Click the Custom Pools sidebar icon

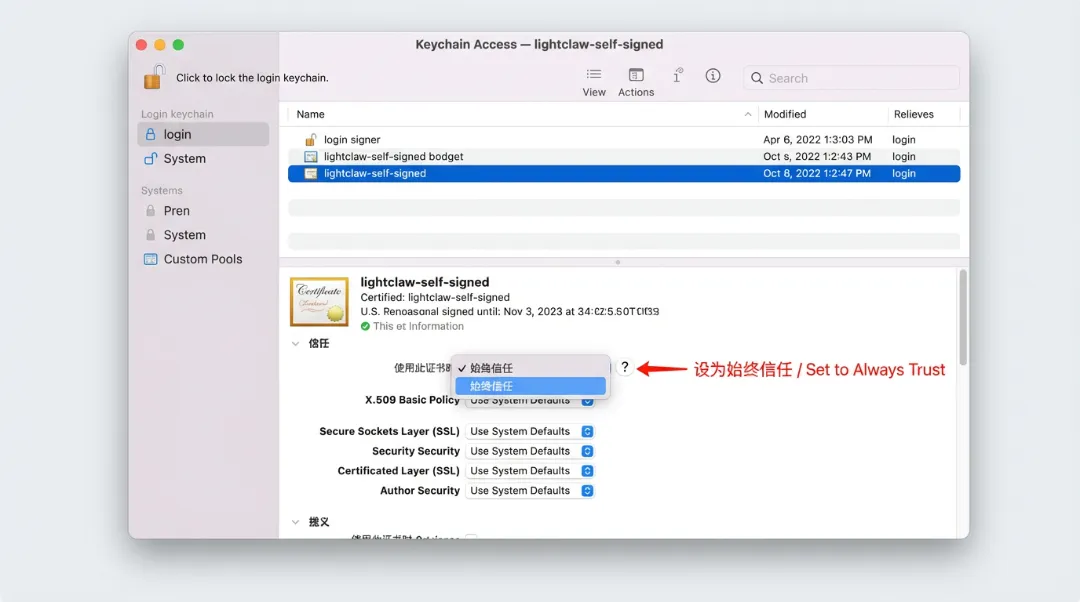(x=150, y=259)
